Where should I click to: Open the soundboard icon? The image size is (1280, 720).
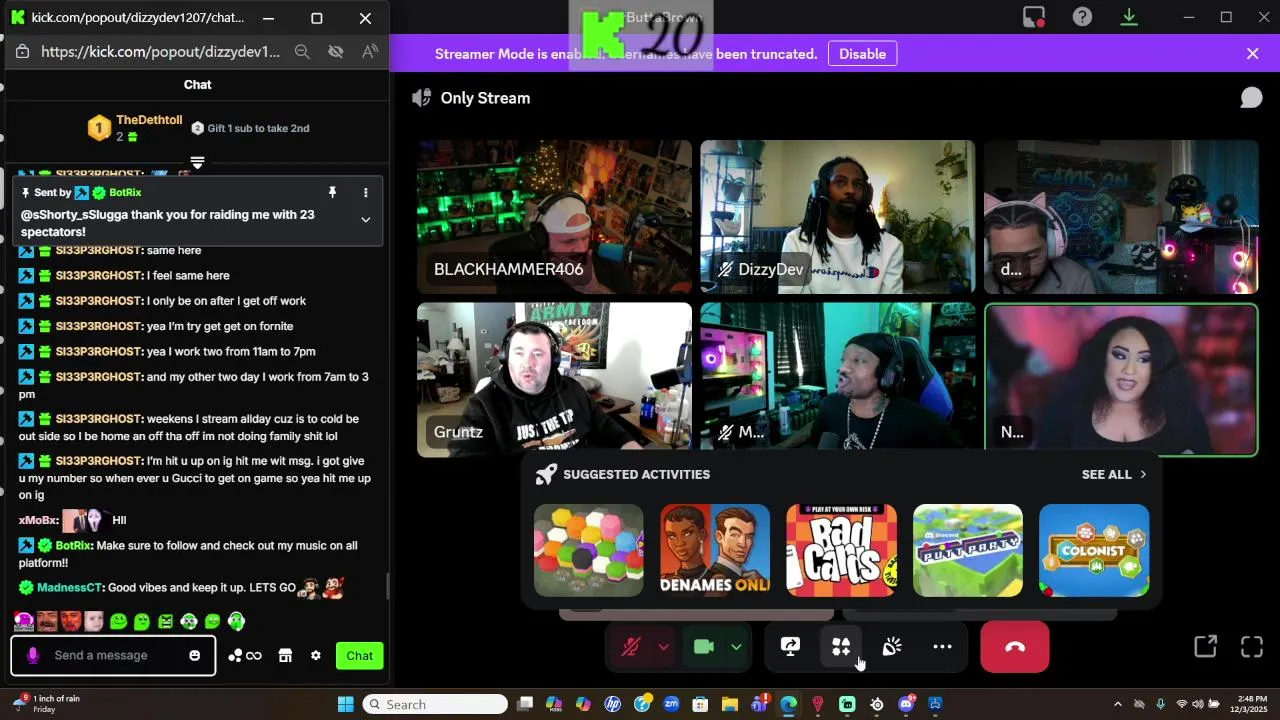pyautogui.click(x=892, y=647)
